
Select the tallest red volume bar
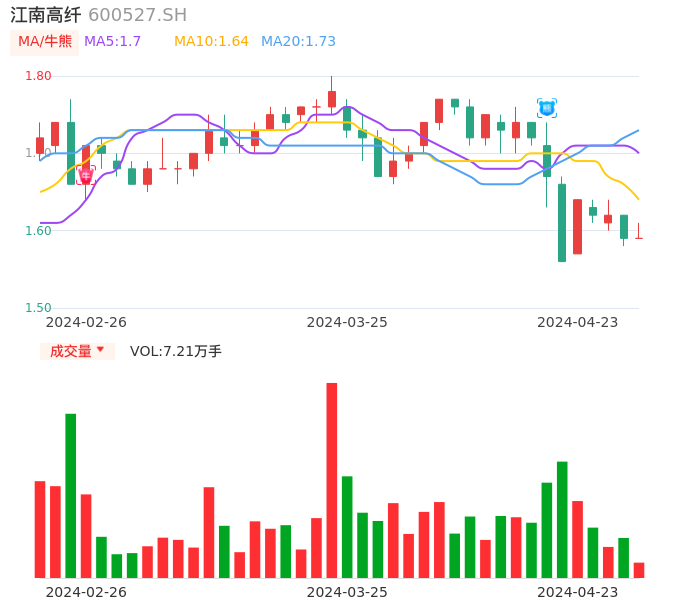(331, 480)
